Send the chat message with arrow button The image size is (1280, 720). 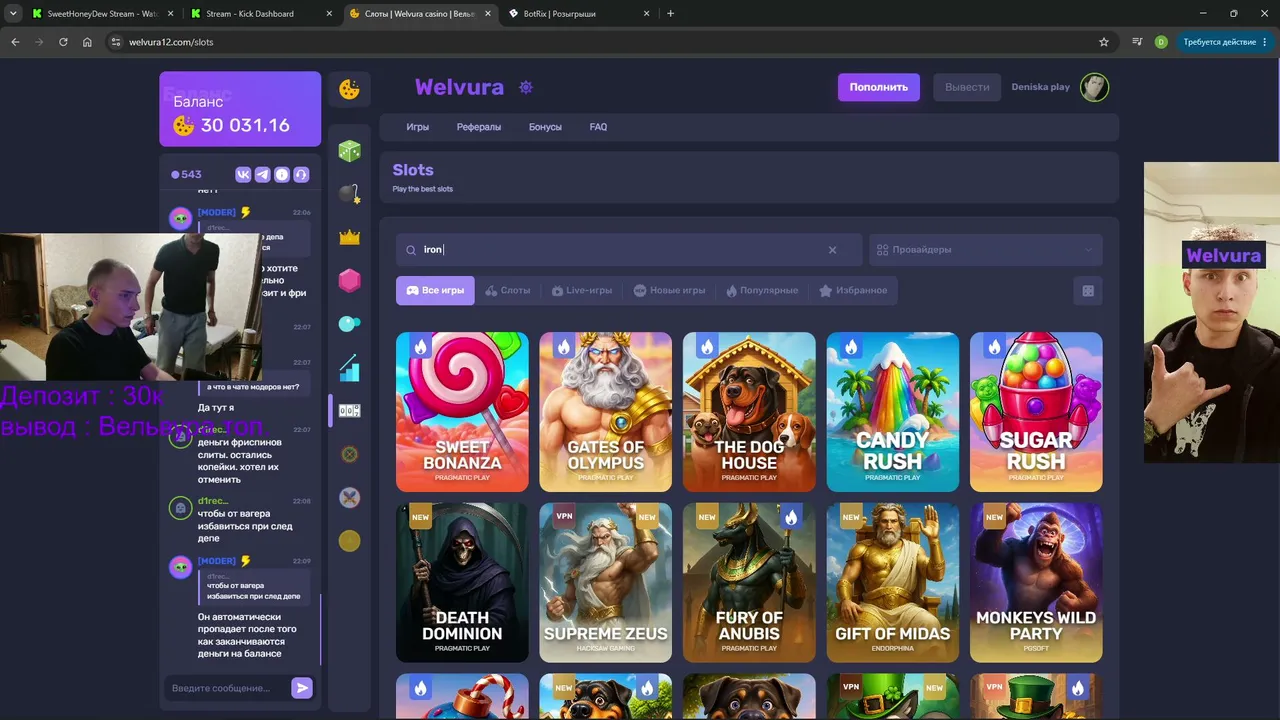click(302, 688)
